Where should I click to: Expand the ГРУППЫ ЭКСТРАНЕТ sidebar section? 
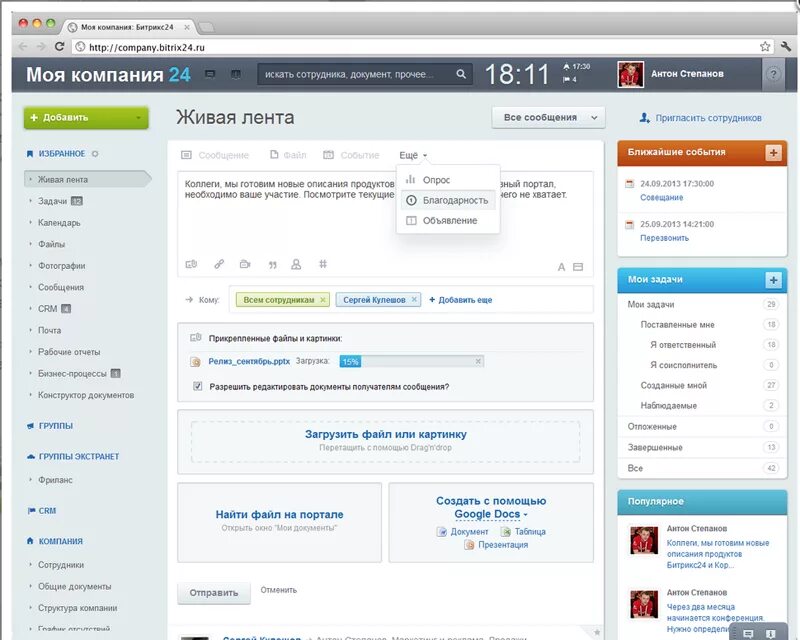(79, 456)
